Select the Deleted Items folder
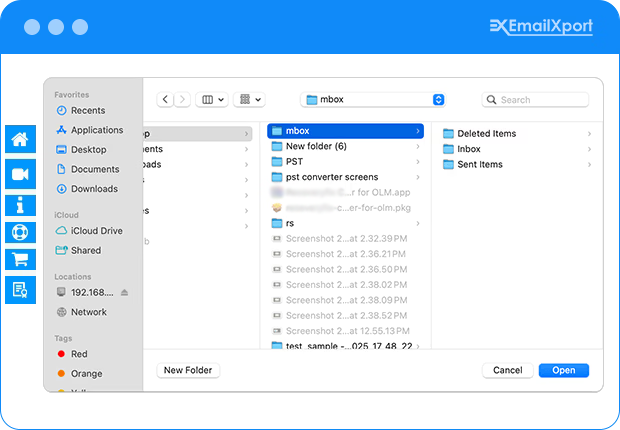Image resolution: width=620 pixels, height=430 pixels. click(x=518, y=134)
